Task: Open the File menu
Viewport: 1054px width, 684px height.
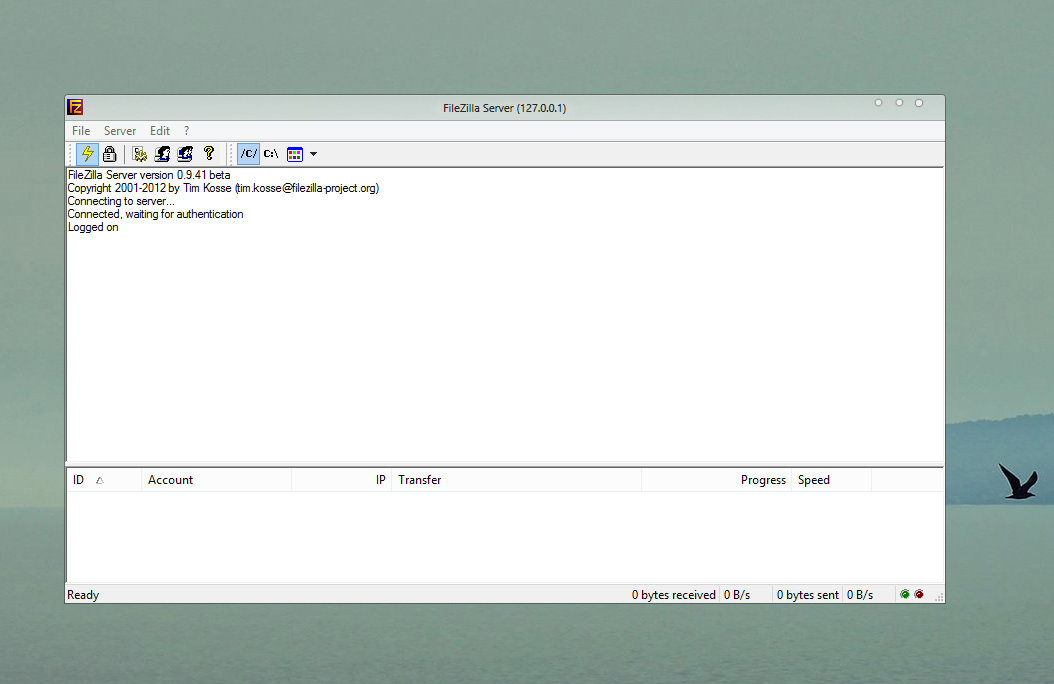Action: click(x=81, y=131)
